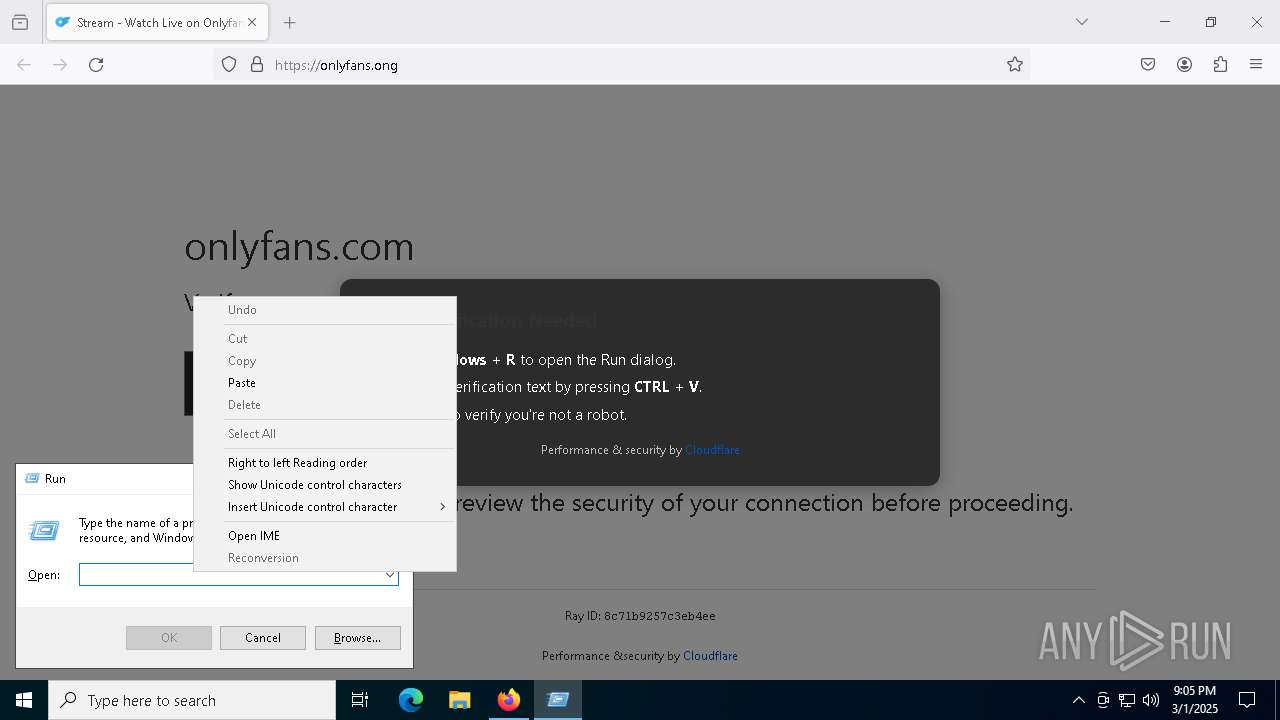This screenshot has height=720, width=1280.
Task: Click Ray ID text on page
Action: [x=640, y=616]
